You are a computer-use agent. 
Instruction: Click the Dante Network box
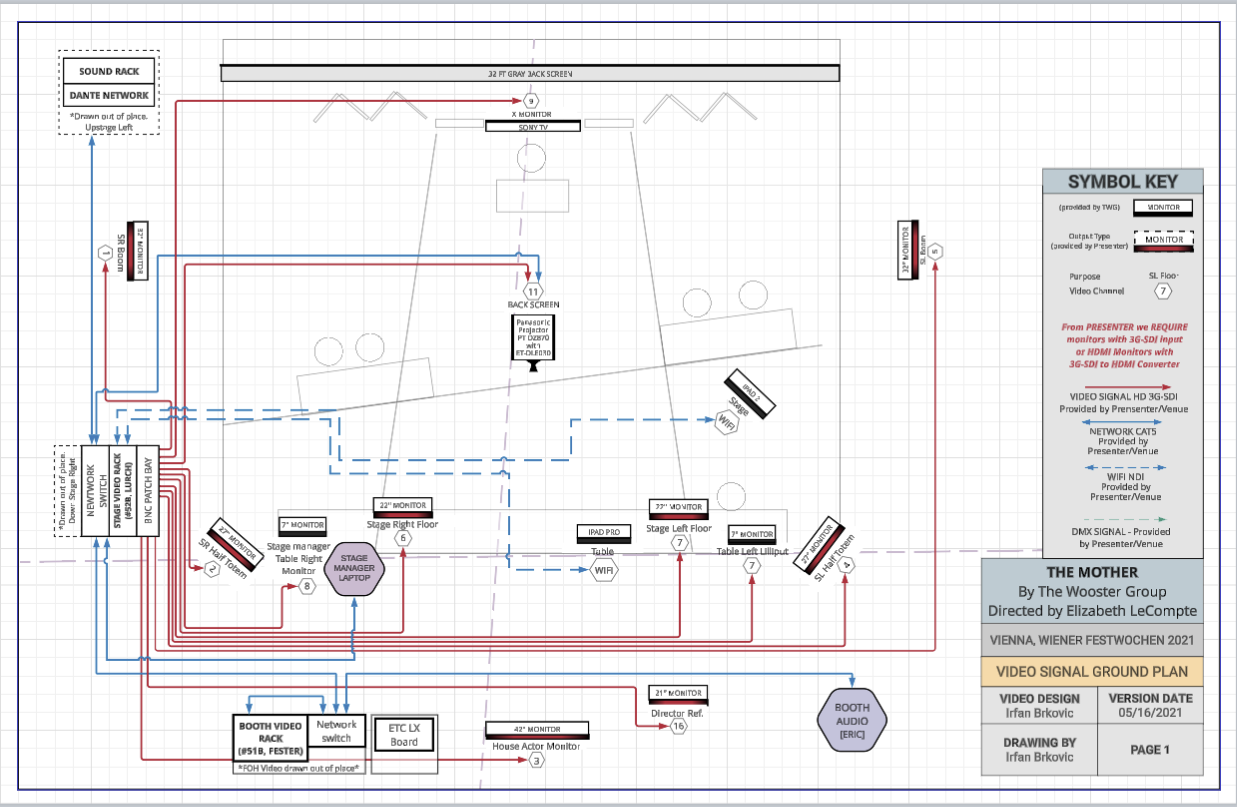(x=109, y=96)
